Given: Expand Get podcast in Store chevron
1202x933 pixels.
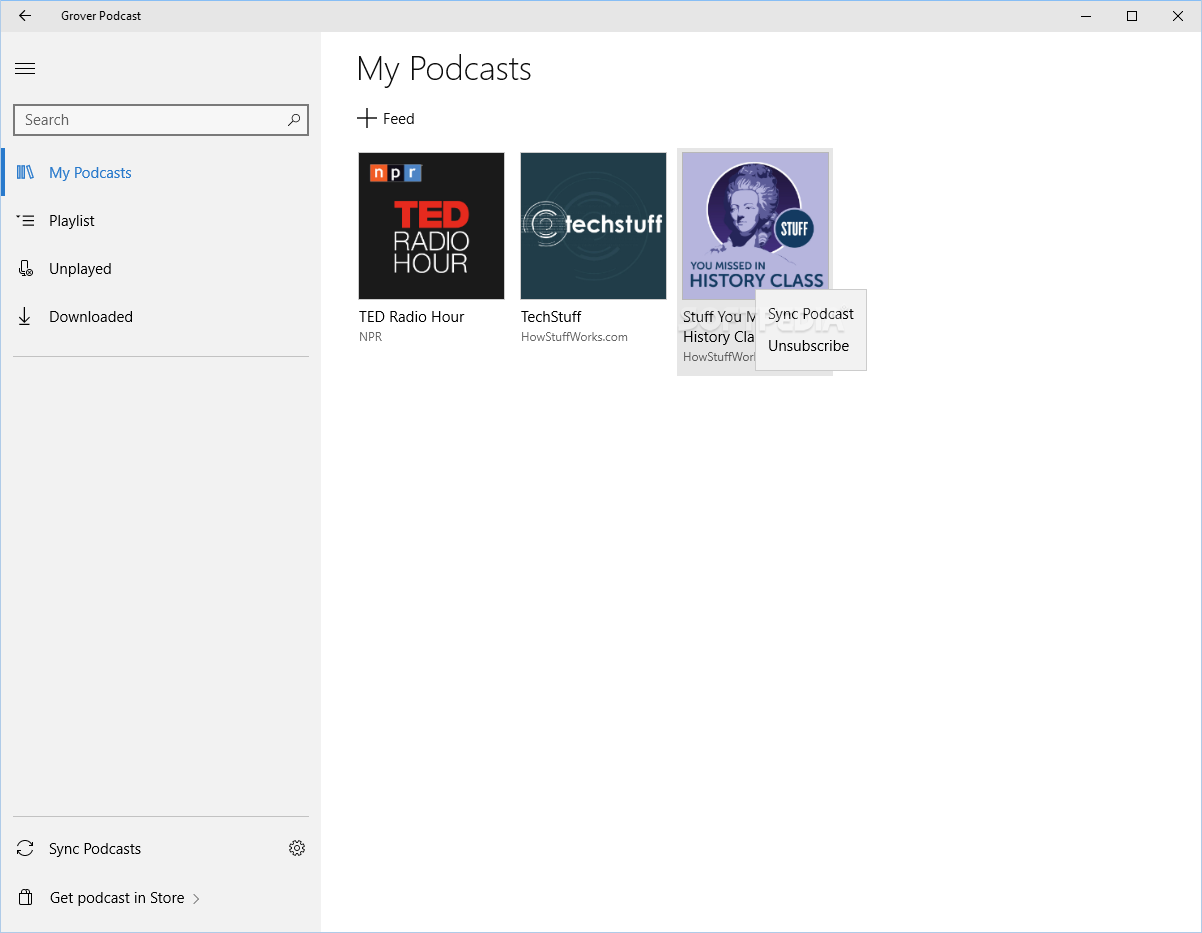Looking at the screenshot, I should (x=196, y=899).
